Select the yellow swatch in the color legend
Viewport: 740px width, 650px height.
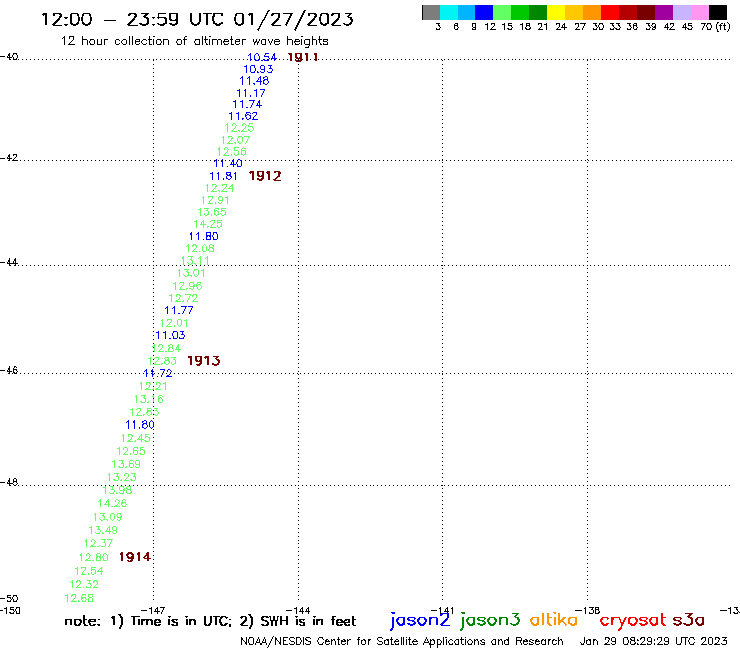556,12
